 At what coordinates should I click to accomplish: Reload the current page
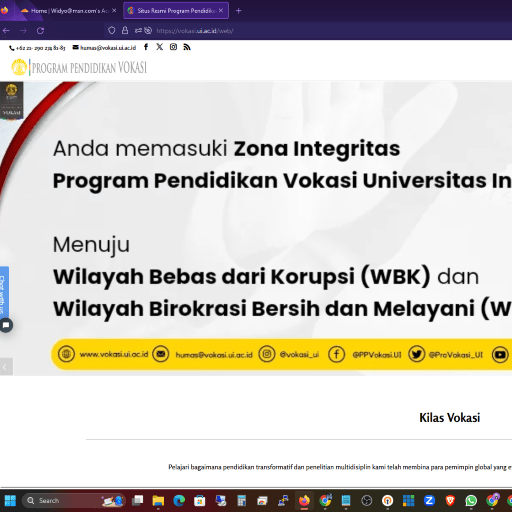41,31
